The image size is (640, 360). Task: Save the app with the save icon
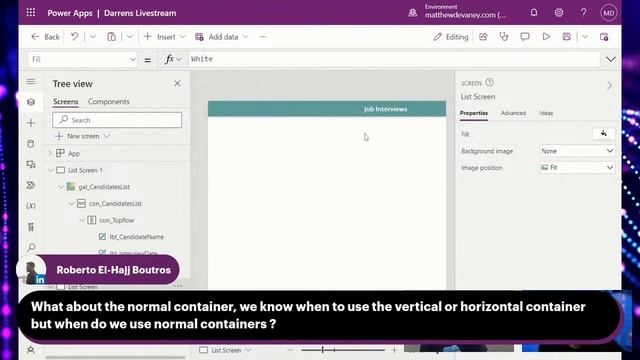[x=567, y=37]
